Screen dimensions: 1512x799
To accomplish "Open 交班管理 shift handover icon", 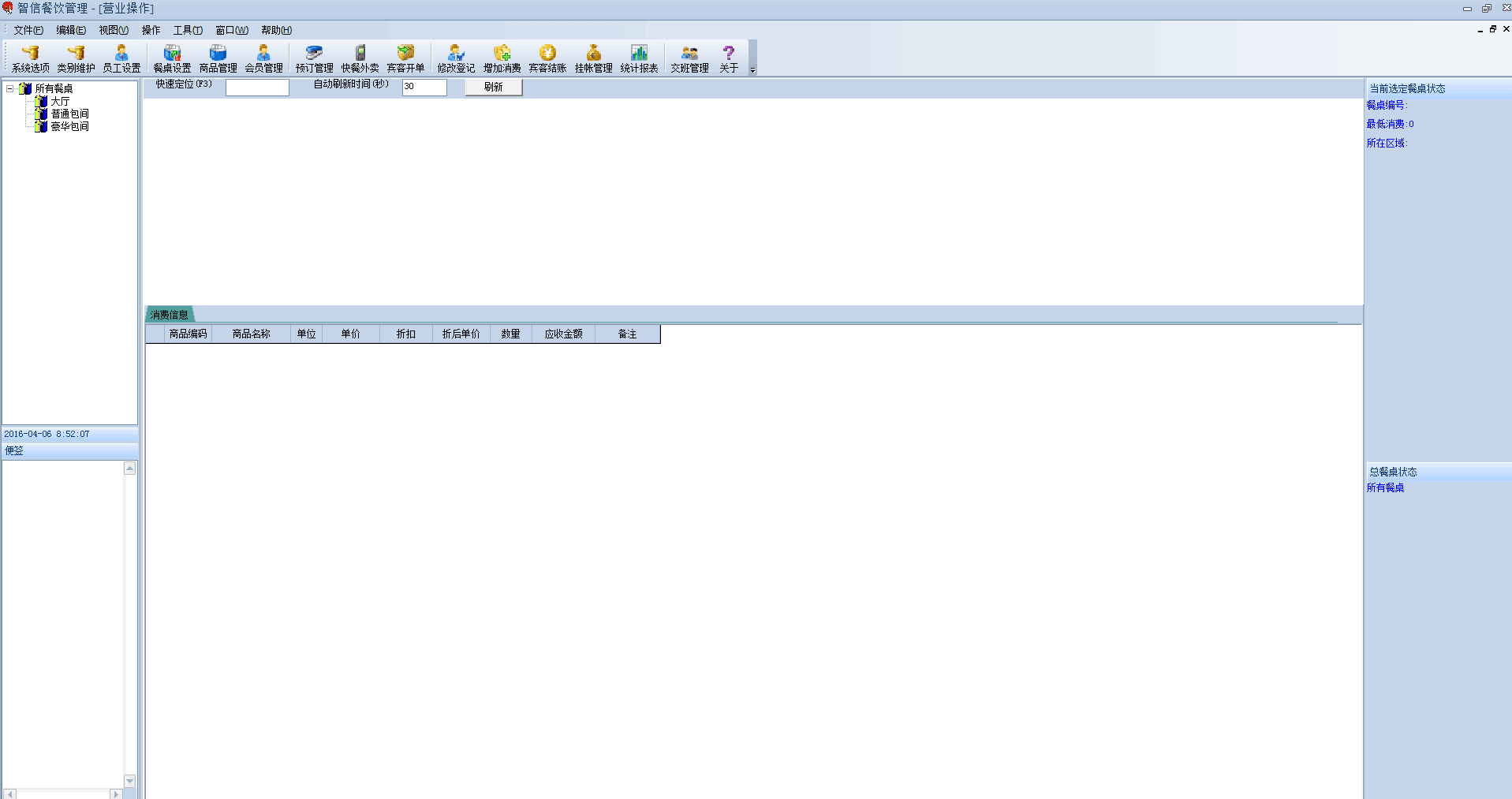I will 689,58.
